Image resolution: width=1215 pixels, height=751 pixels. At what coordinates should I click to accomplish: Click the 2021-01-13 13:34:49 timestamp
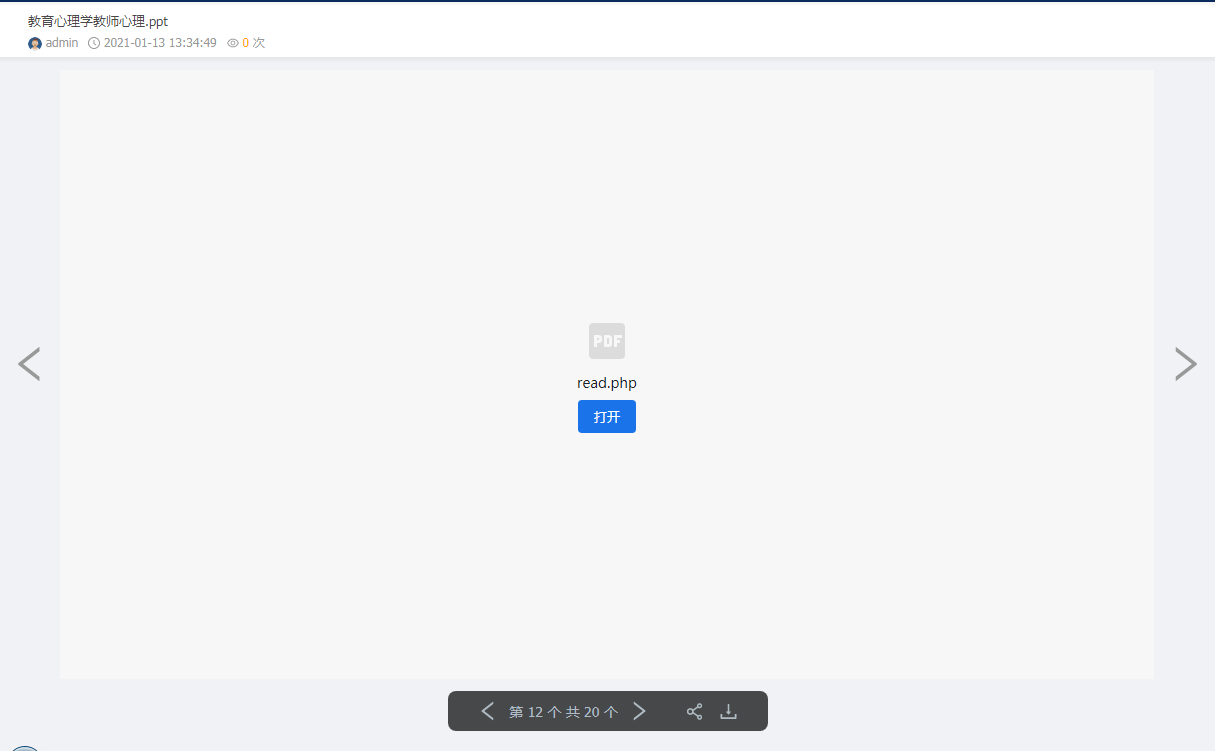coord(160,43)
